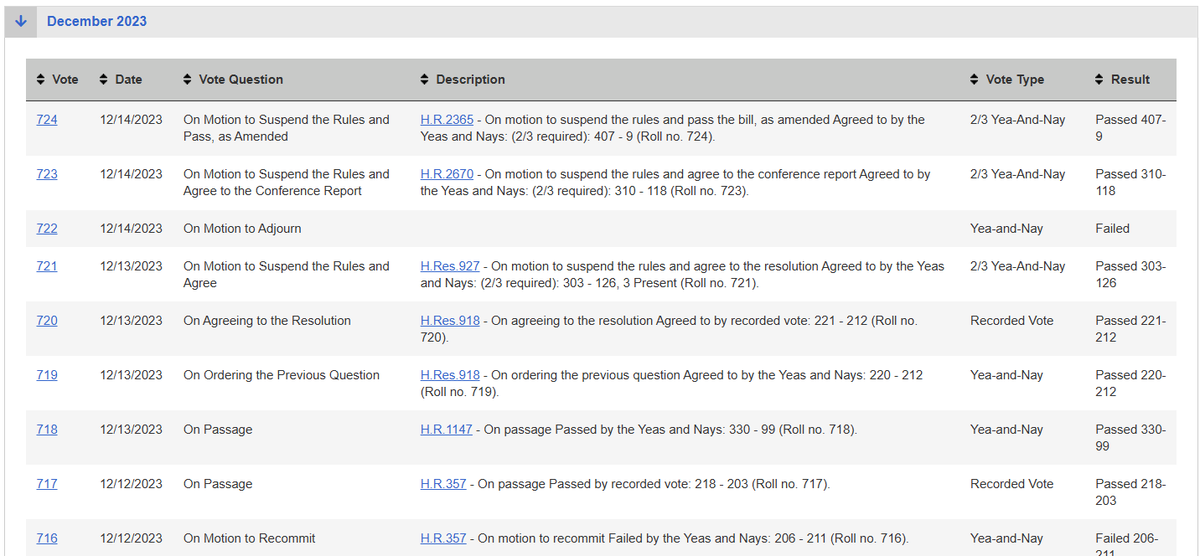Open roll call vote 718
This screenshot has height=556, width=1200.
tap(46, 429)
